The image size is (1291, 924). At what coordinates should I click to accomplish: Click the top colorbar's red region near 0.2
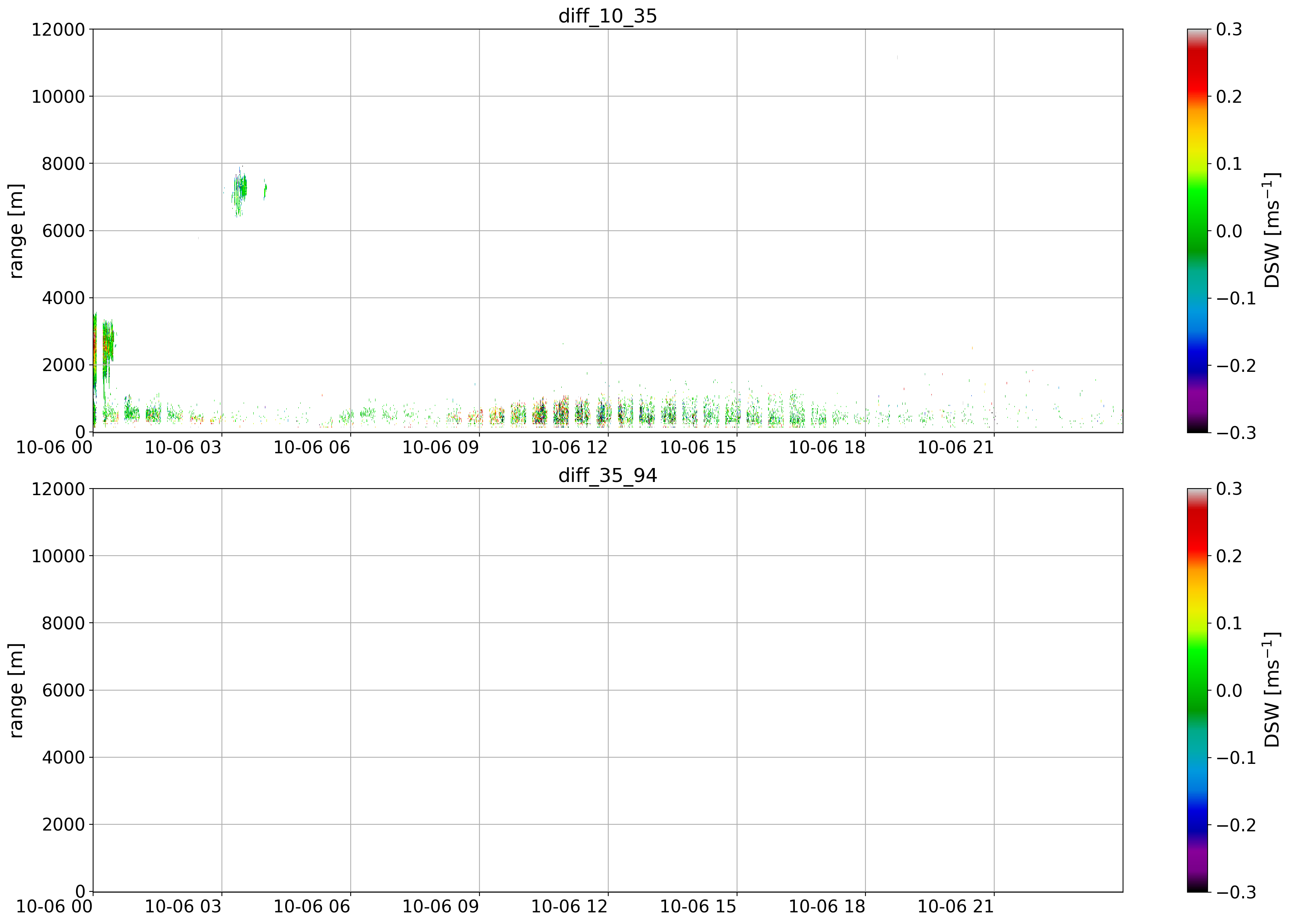1198,91
